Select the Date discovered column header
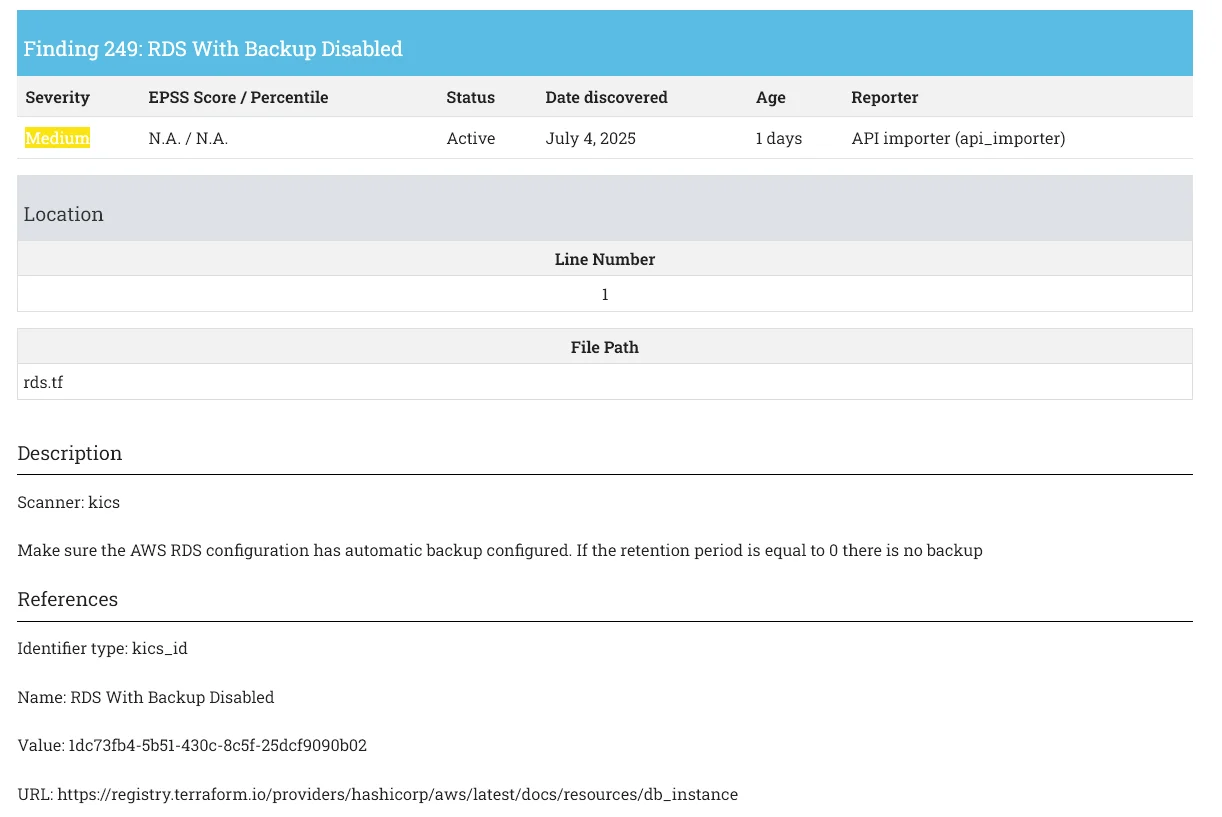The height and width of the screenshot is (817, 1222). (x=606, y=97)
